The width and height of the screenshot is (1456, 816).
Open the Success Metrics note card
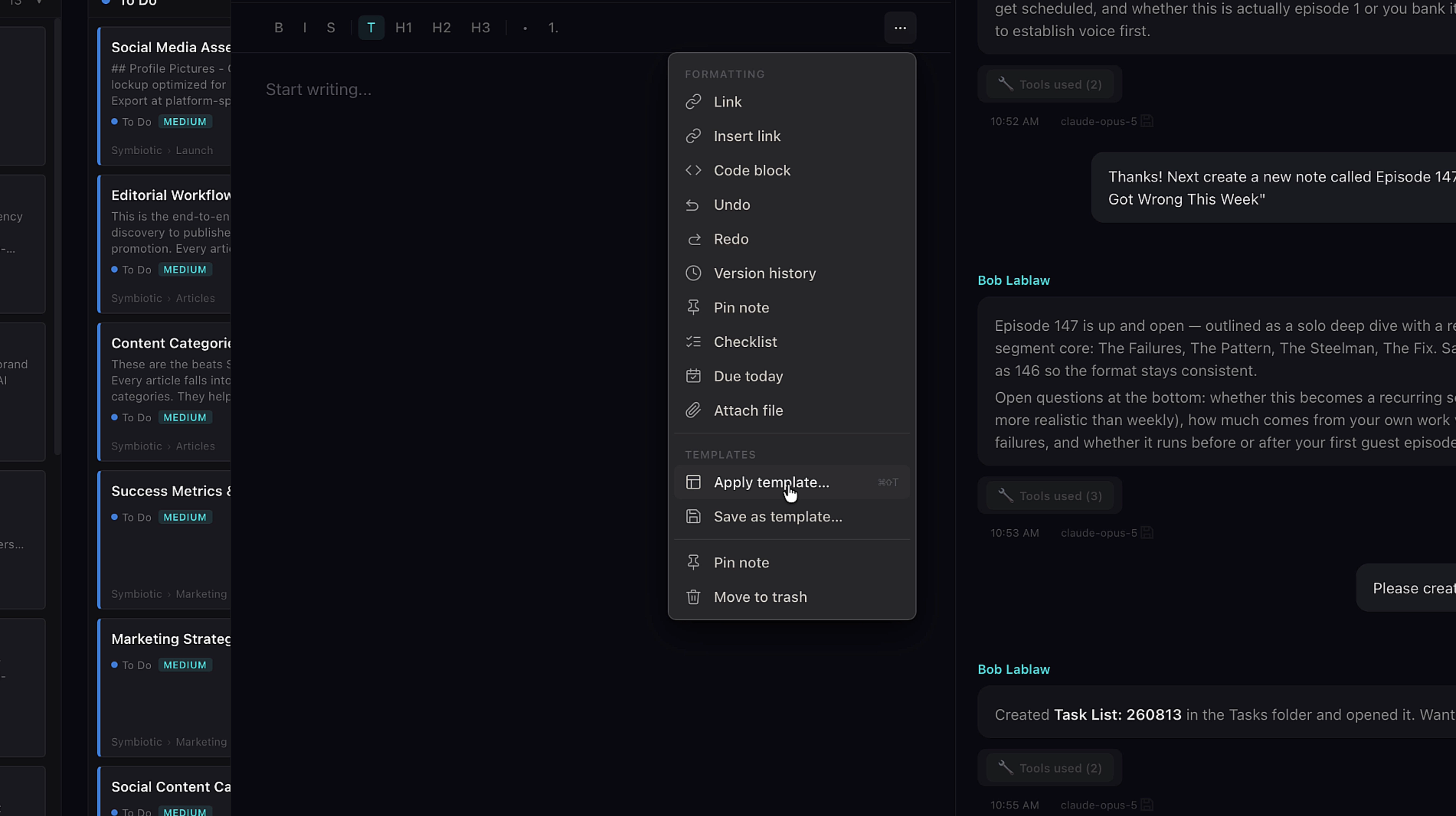pos(164,540)
